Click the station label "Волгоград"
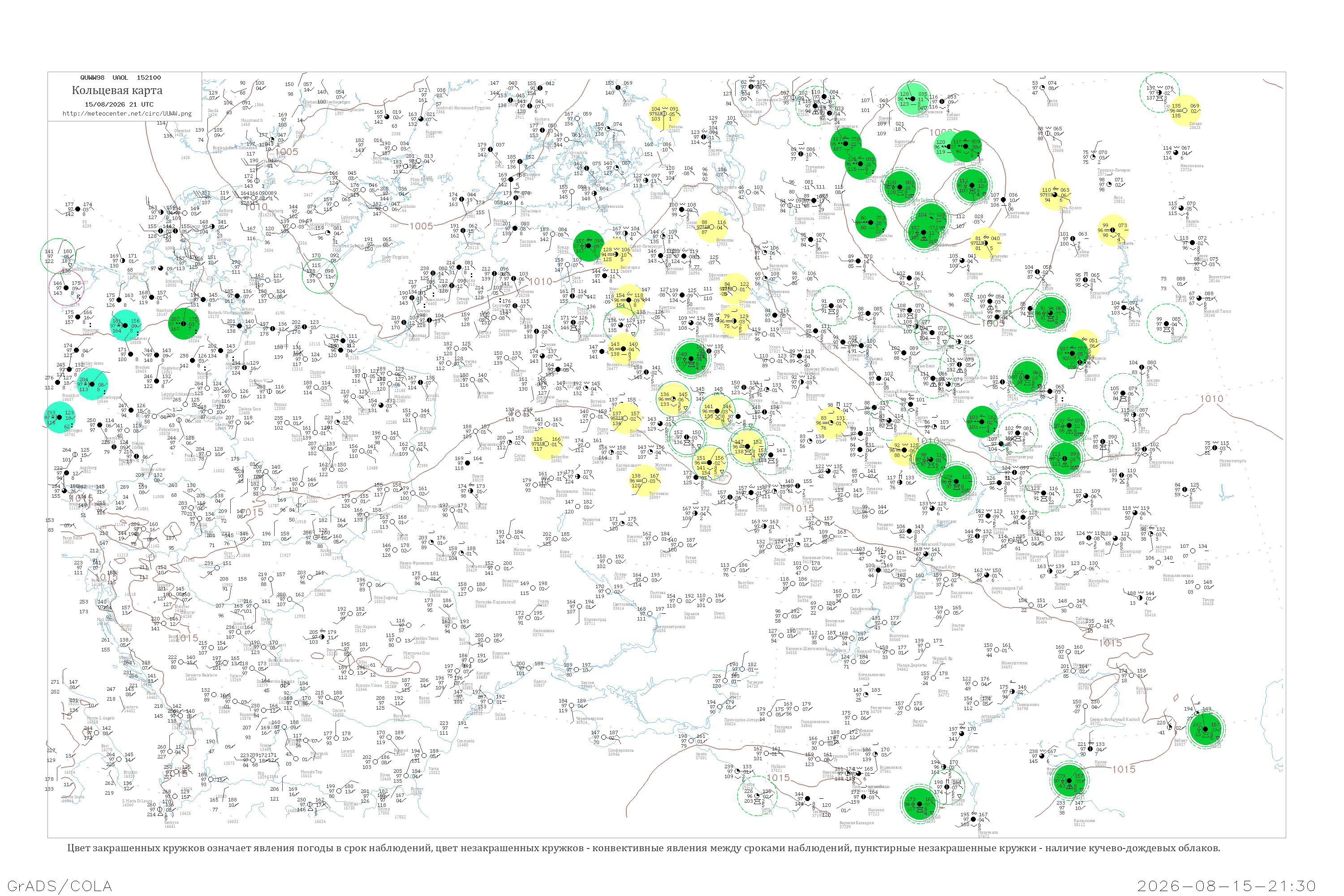Viewport: 1344px width, 896px height. (899, 637)
